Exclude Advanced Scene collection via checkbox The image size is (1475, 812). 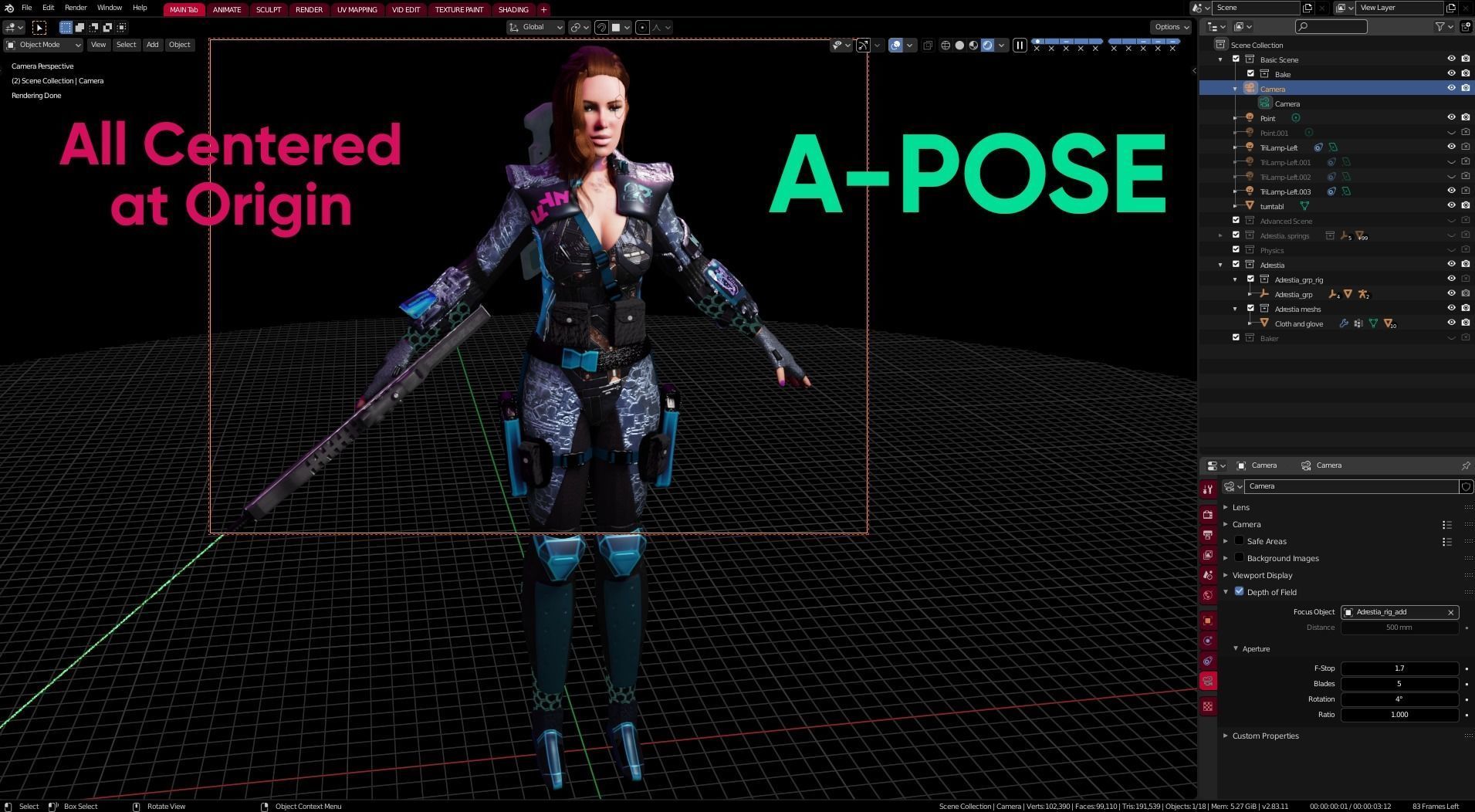pos(1236,220)
